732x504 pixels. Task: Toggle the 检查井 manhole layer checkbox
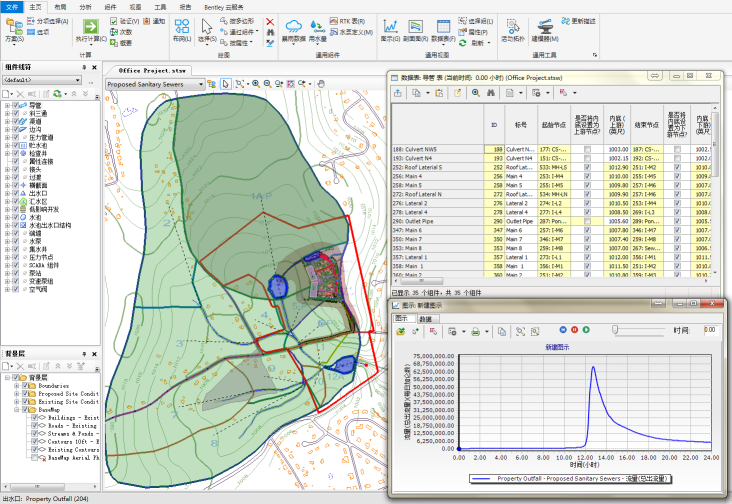(16, 154)
